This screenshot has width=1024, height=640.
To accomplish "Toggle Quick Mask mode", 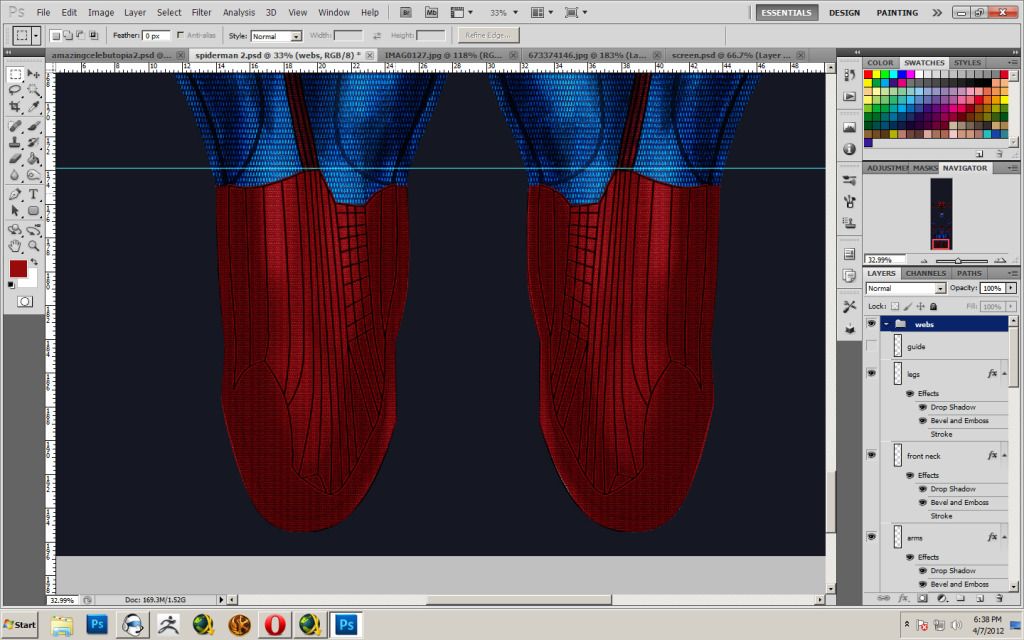I will coord(25,301).
